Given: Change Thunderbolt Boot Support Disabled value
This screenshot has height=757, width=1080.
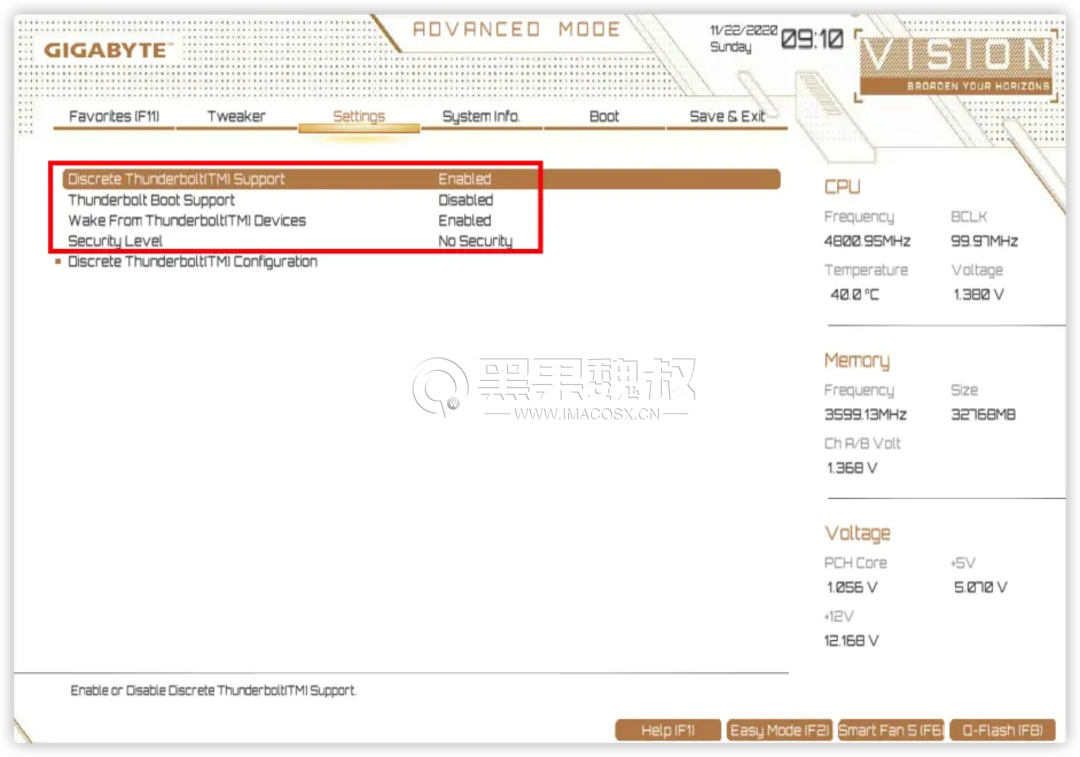Looking at the screenshot, I should coord(466,200).
